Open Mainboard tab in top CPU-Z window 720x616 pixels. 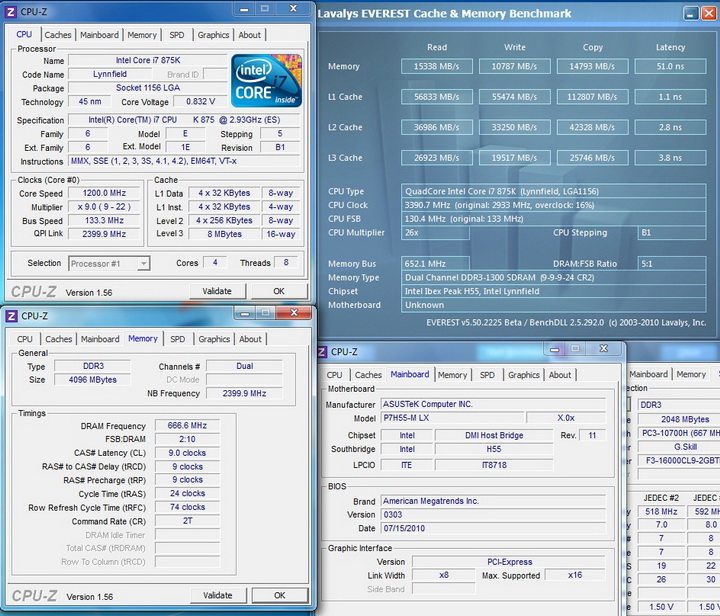[99, 35]
